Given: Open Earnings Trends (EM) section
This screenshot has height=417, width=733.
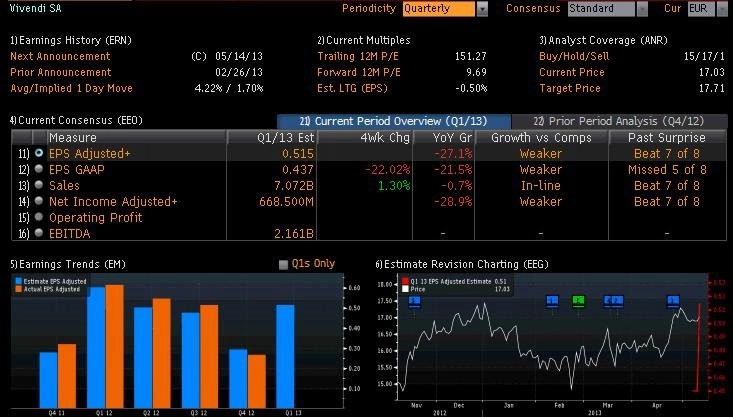Looking at the screenshot, I should (x=68, y=264).
